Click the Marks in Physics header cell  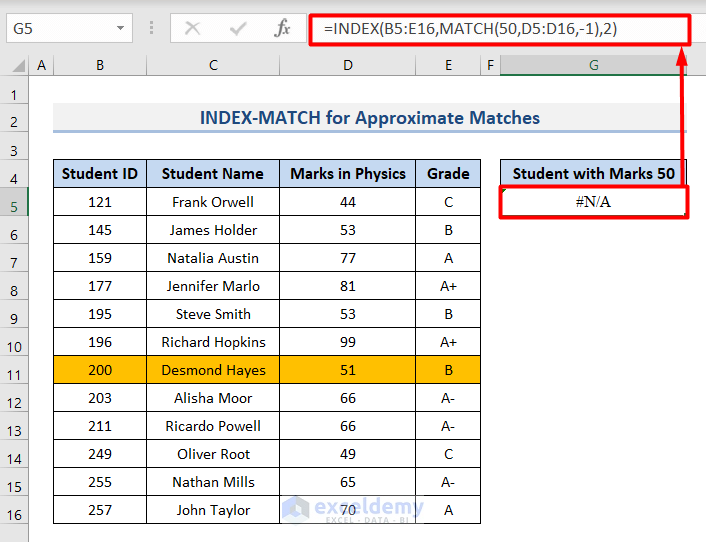(347, 174)
